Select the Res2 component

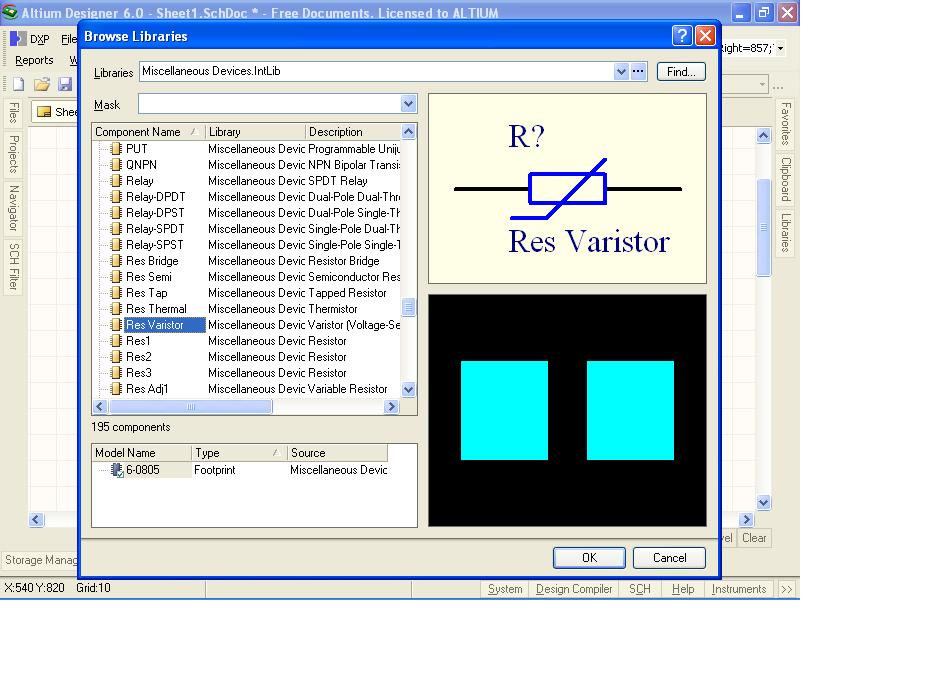click(x=248, y=357)
